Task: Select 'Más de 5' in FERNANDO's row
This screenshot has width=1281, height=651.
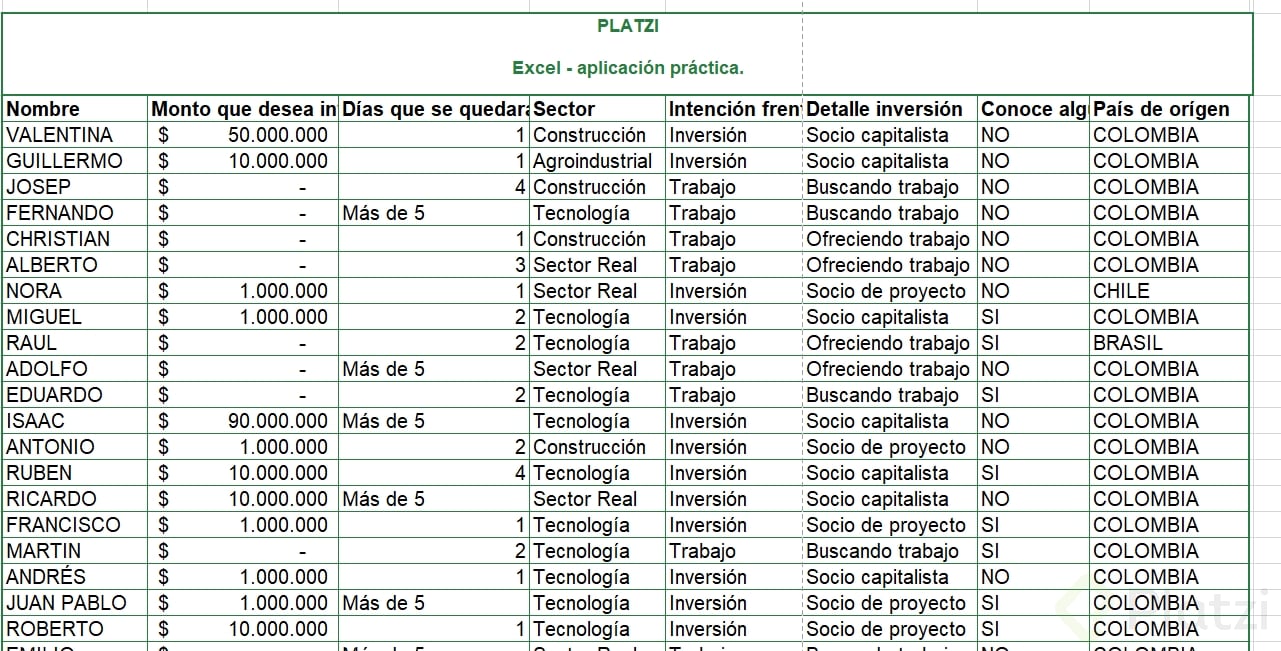Action: pos(384,213)
